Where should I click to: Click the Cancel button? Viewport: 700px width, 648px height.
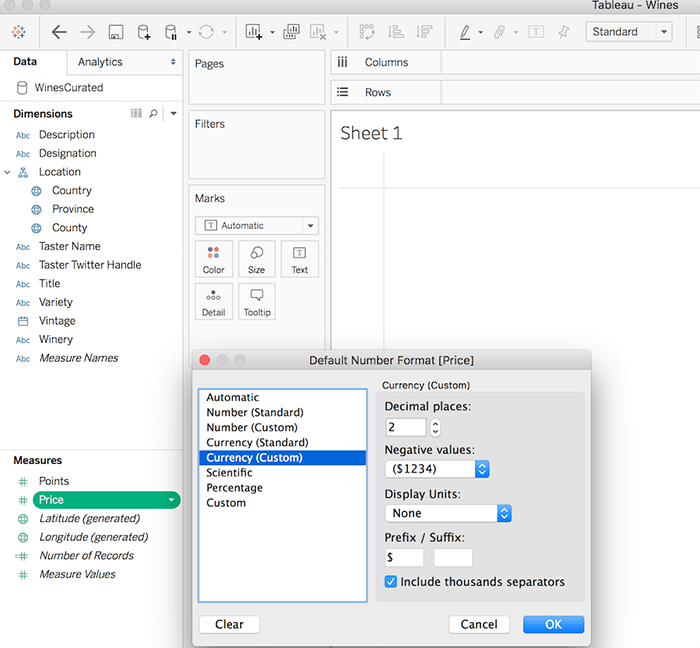pyautogui.click(x=479, y=624)
